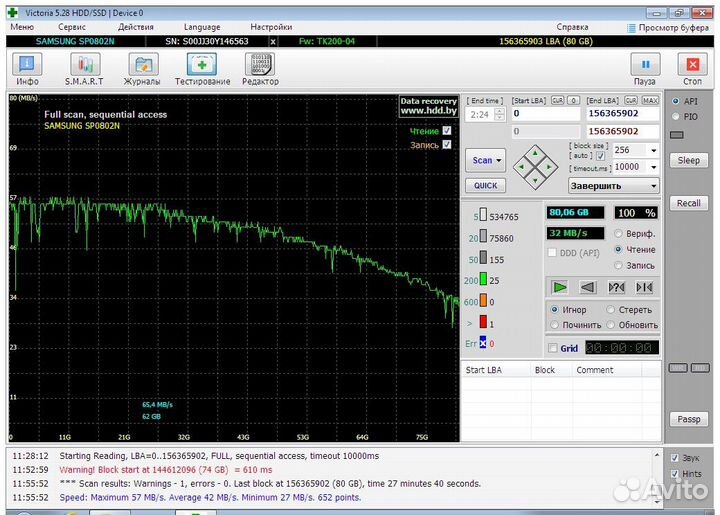The width and height of the screenshot is (720, 515).
Task: Select the PIO radio button
Action: (676, 116)
